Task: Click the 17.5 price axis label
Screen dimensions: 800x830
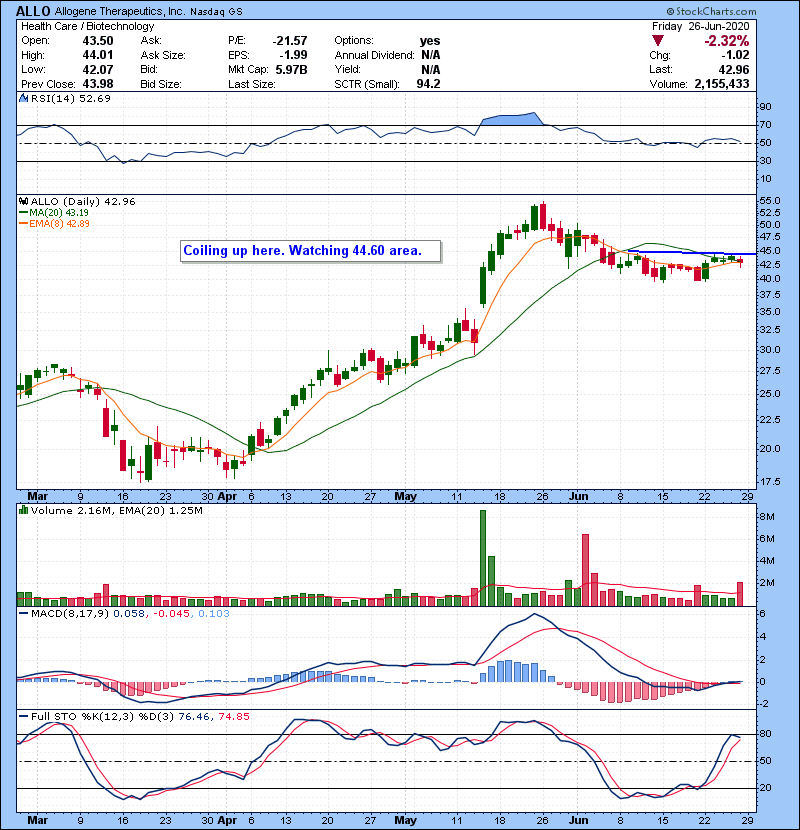Action: tap(770, 482)
